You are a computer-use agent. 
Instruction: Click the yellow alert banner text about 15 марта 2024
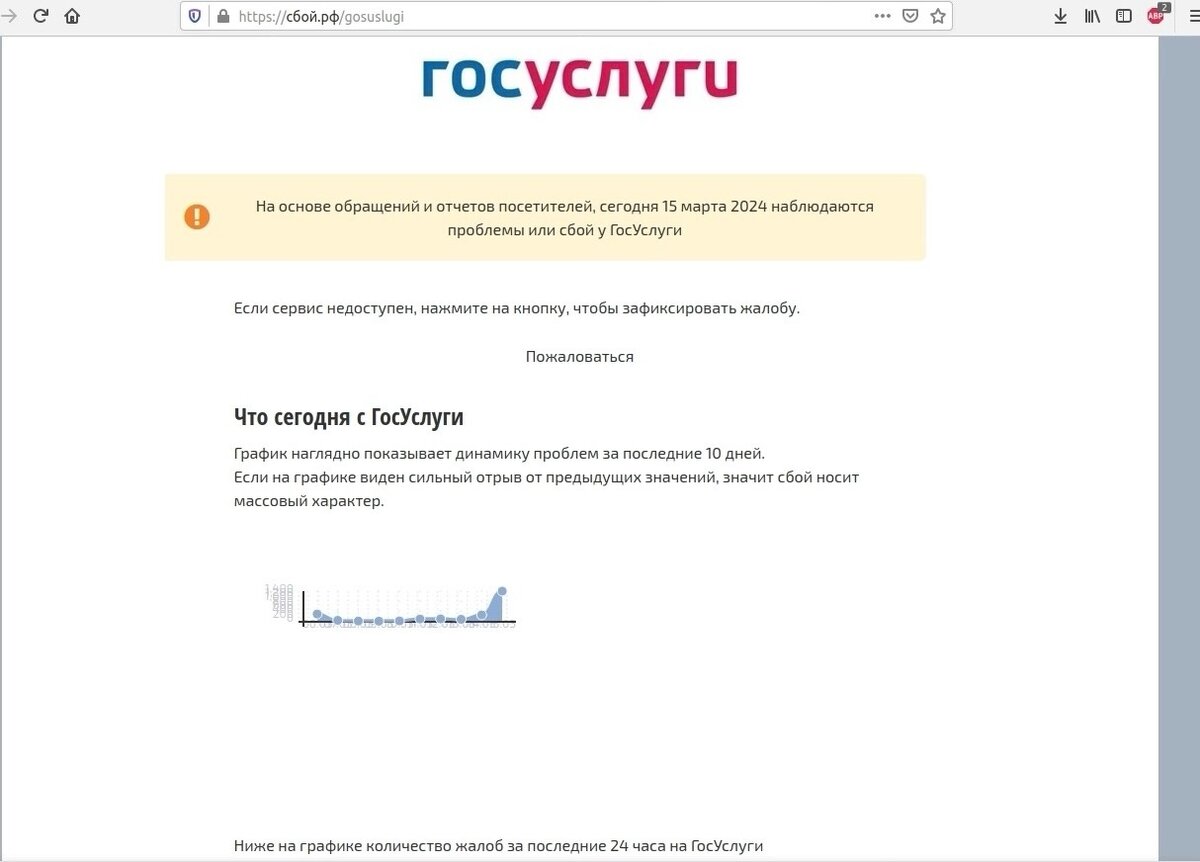pos(565,218)
